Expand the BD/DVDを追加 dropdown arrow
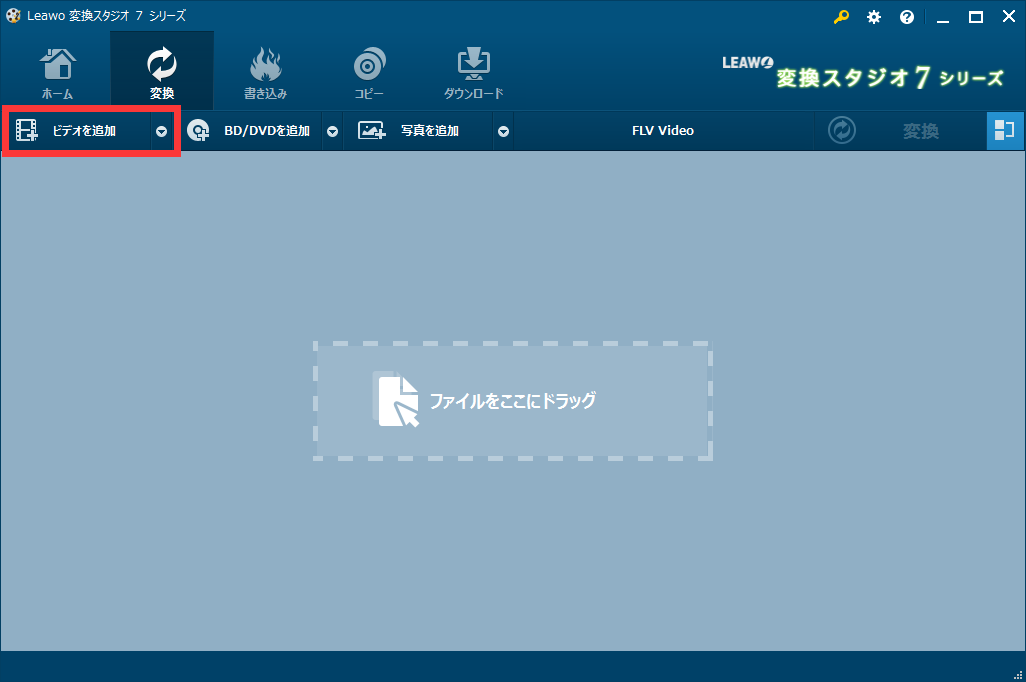Viewport: 1026px width, 682px height. click(x=332, y=132)
